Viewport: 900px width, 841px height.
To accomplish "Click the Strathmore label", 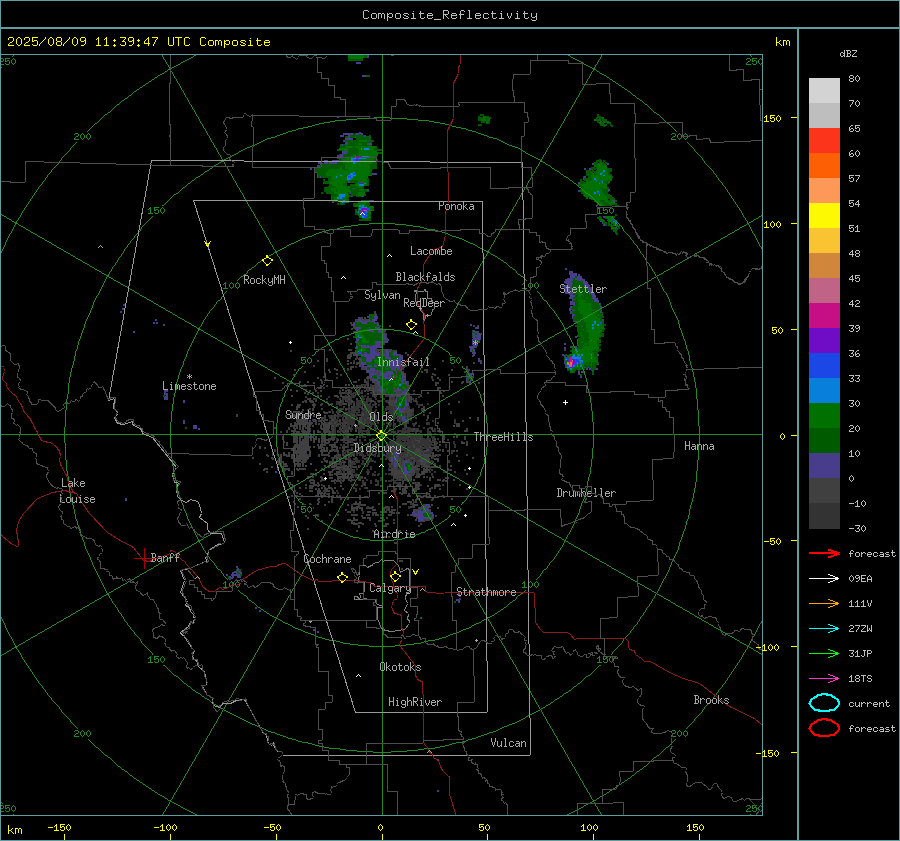I will 486,592.
